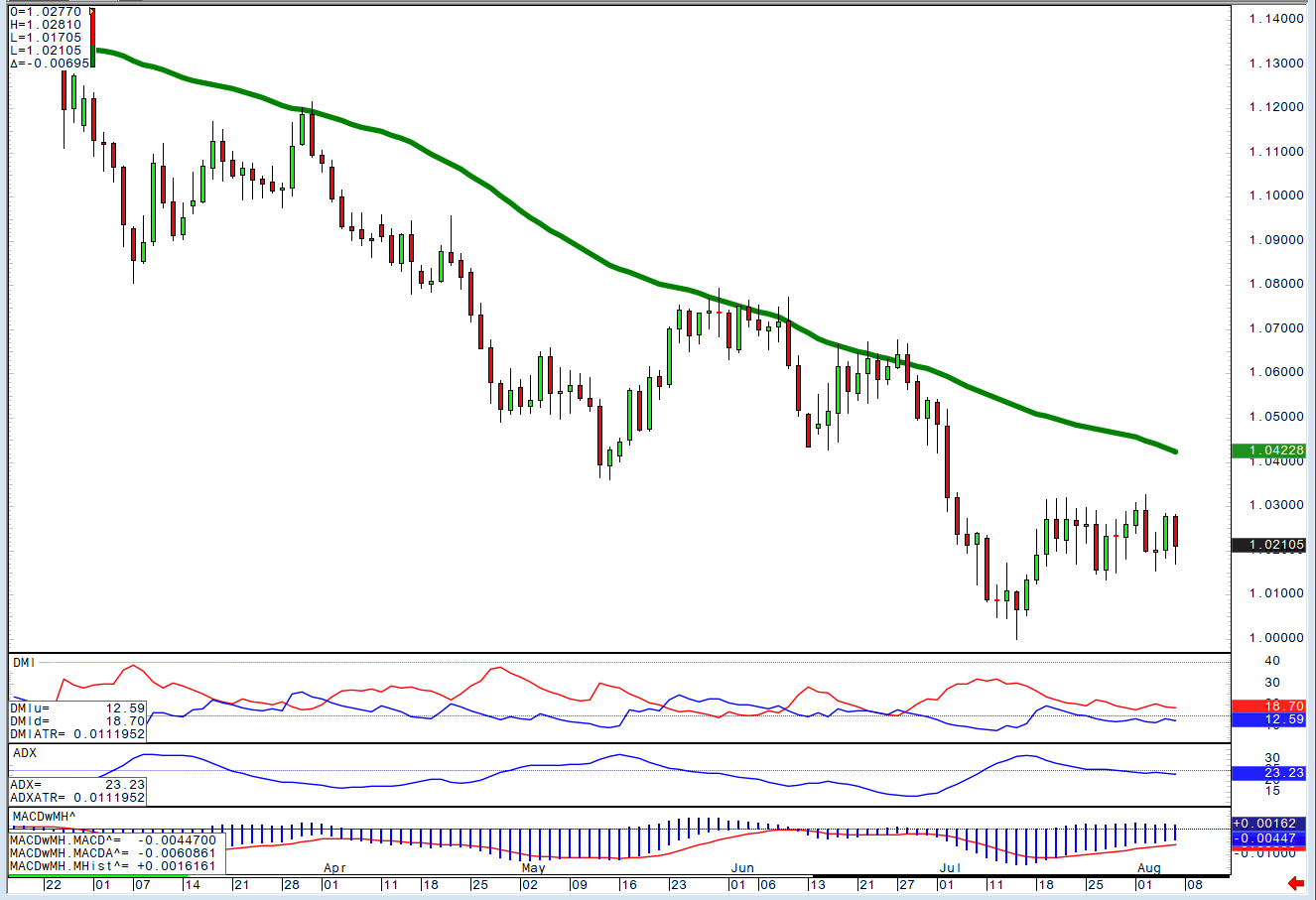Select the L=1.02105 last value in data box
The width and height of the screenshot is (1316, 900).
[x=46, y=51]
